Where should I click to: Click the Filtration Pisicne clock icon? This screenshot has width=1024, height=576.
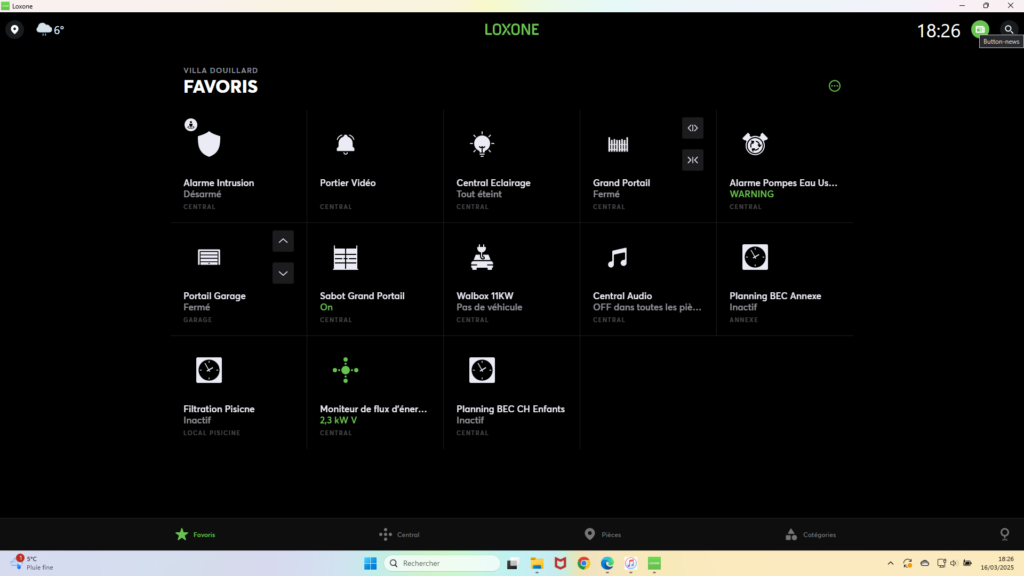[x=208, y=370]
